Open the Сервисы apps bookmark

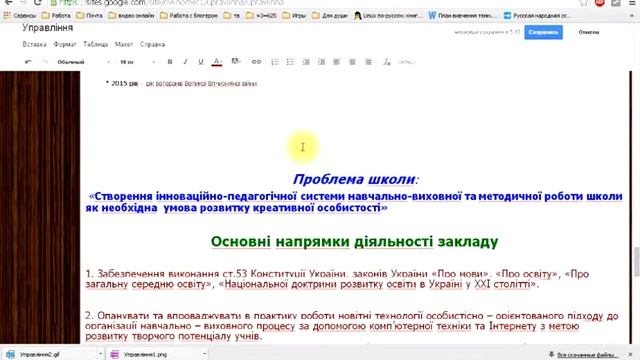pyautogui.click(x=20, y=16)
